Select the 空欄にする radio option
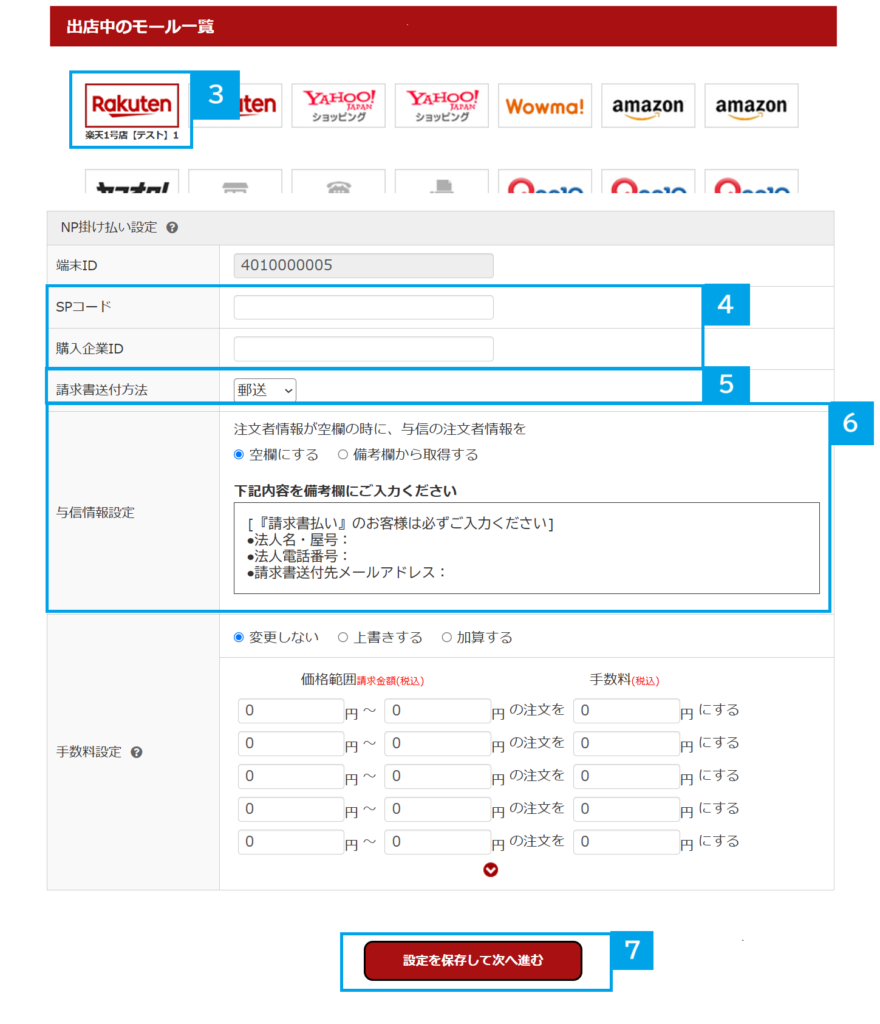This screenshot has height=1024, width=880. coord(239,455)
